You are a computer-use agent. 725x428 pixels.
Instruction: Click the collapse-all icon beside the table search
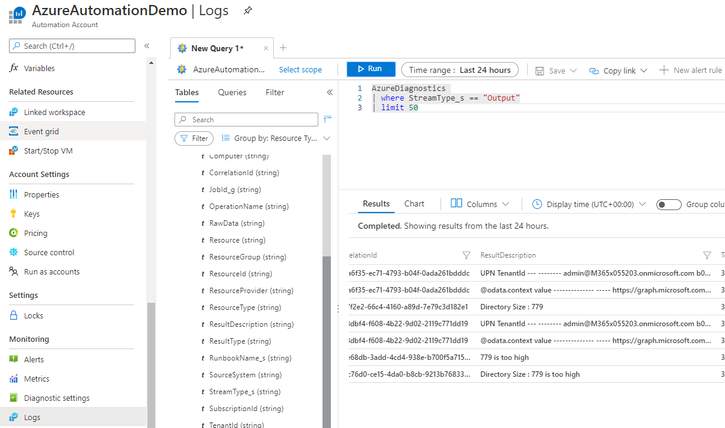(x=327, y=119)
